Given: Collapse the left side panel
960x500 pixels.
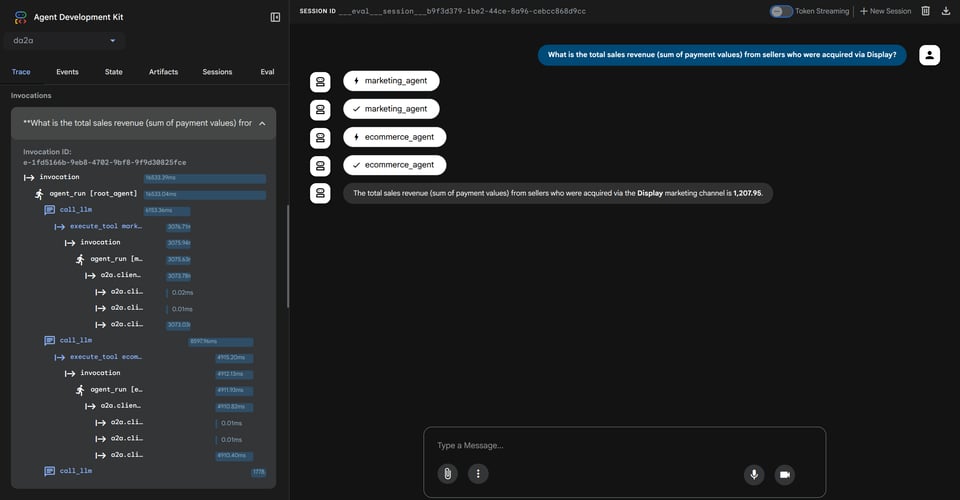Looking at the screenshot, I should point(276,17).
